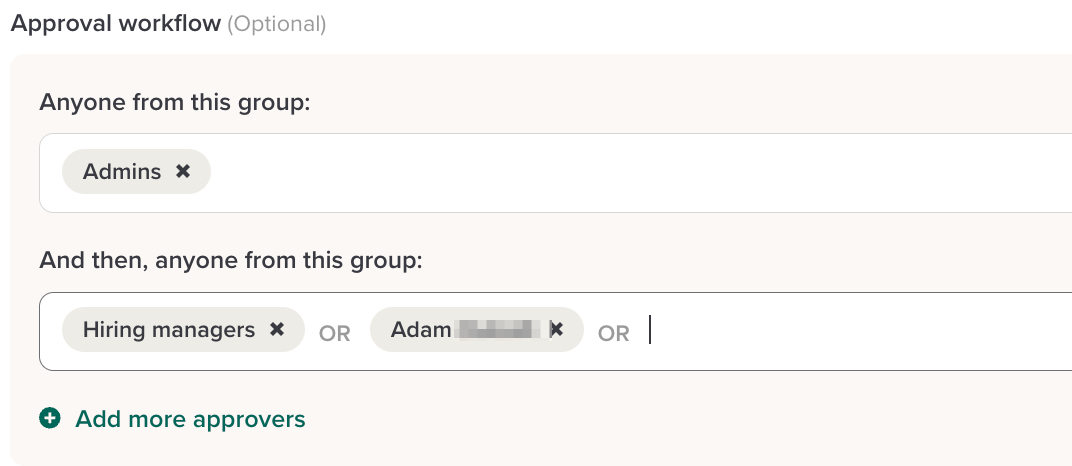Click the 'And then, anyone from this group:' label
Image resolution: width=1072 pixels, height=466 pixels.
[231, 261]
